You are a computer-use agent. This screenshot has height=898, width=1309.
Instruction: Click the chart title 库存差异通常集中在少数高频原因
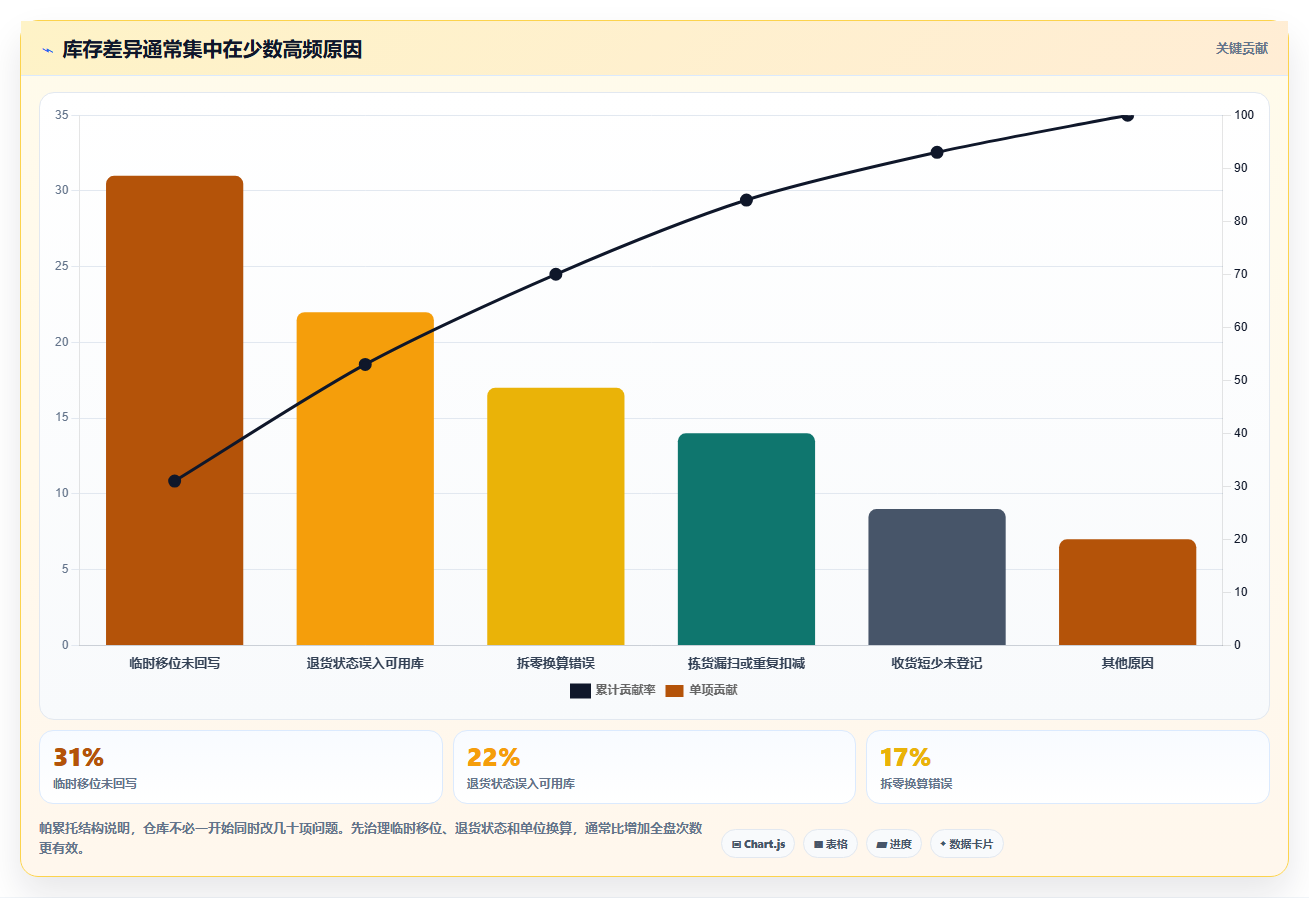(x=212, y=49)
